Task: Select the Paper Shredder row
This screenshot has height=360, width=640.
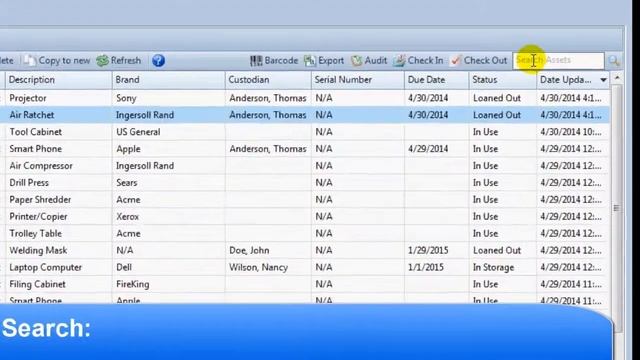Action: pyautogui.click(x=305, y=200)
